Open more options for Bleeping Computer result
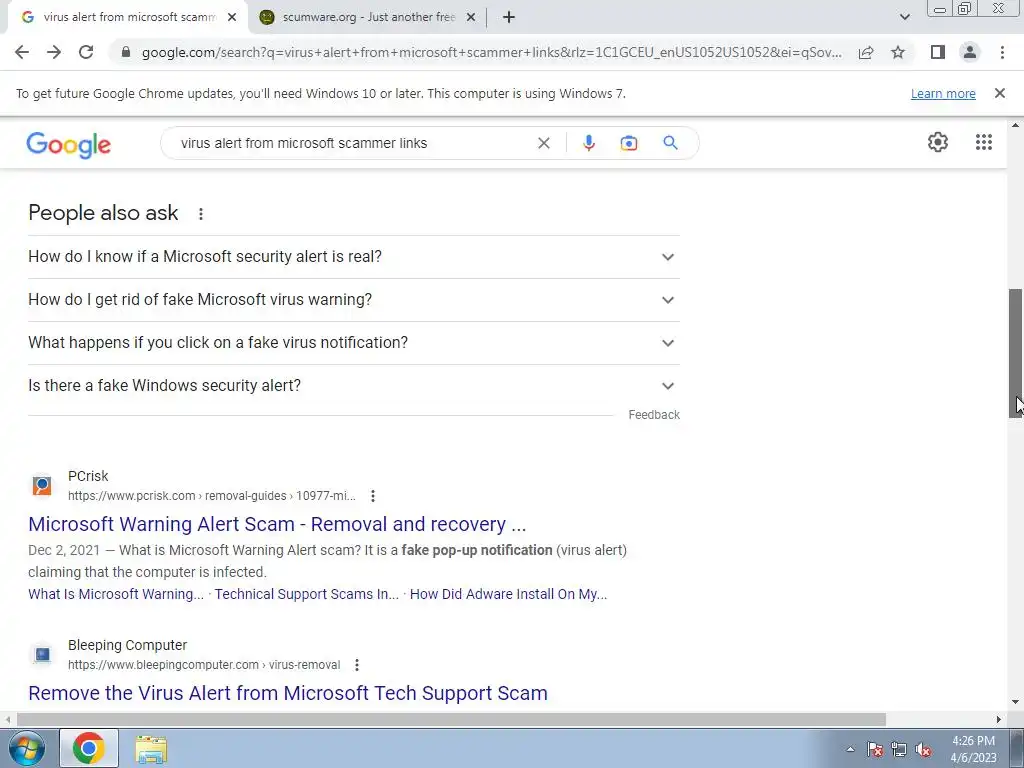This screenshot has height=768, width=1024. [357, 665]
